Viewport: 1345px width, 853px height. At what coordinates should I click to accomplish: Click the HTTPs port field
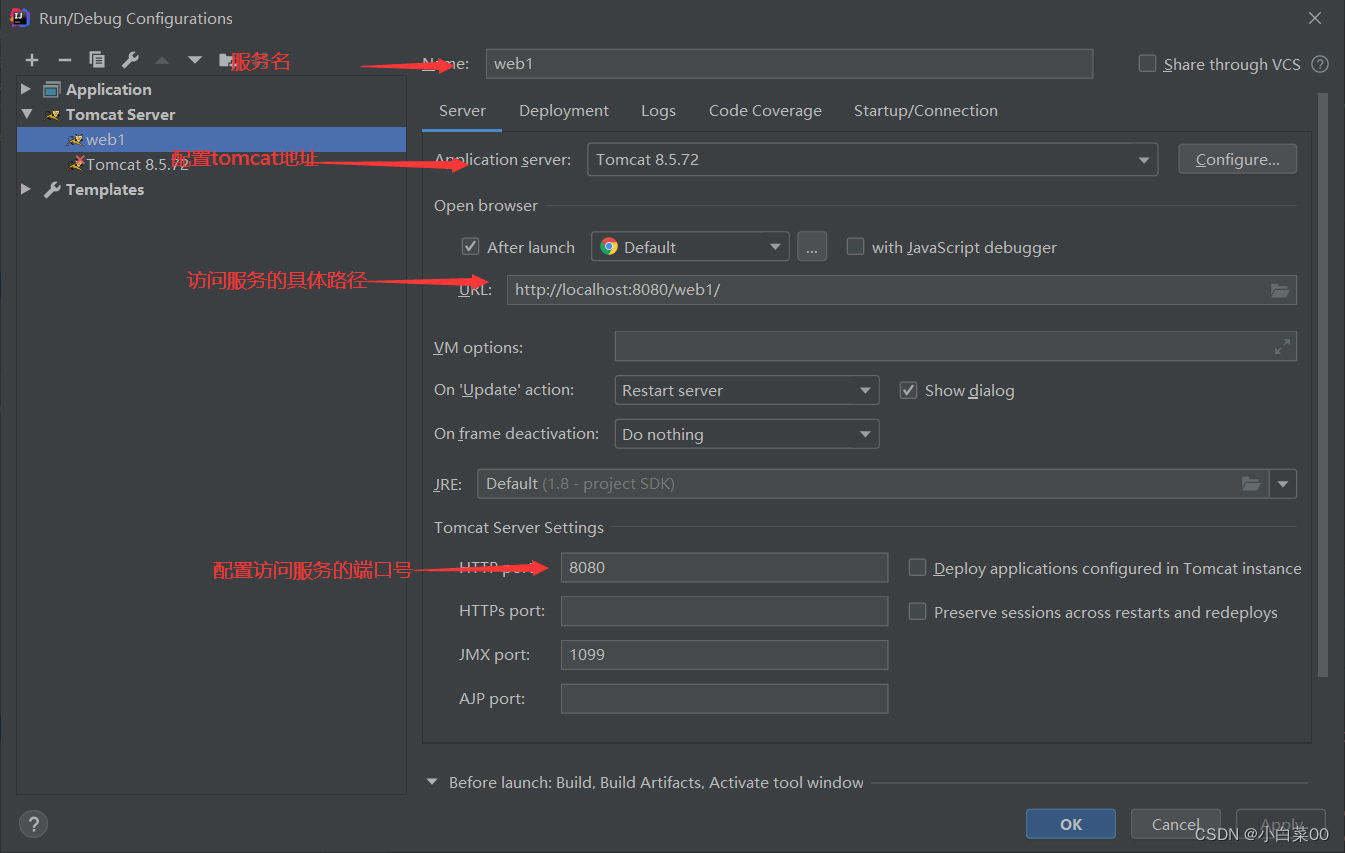tap(724, 610)
